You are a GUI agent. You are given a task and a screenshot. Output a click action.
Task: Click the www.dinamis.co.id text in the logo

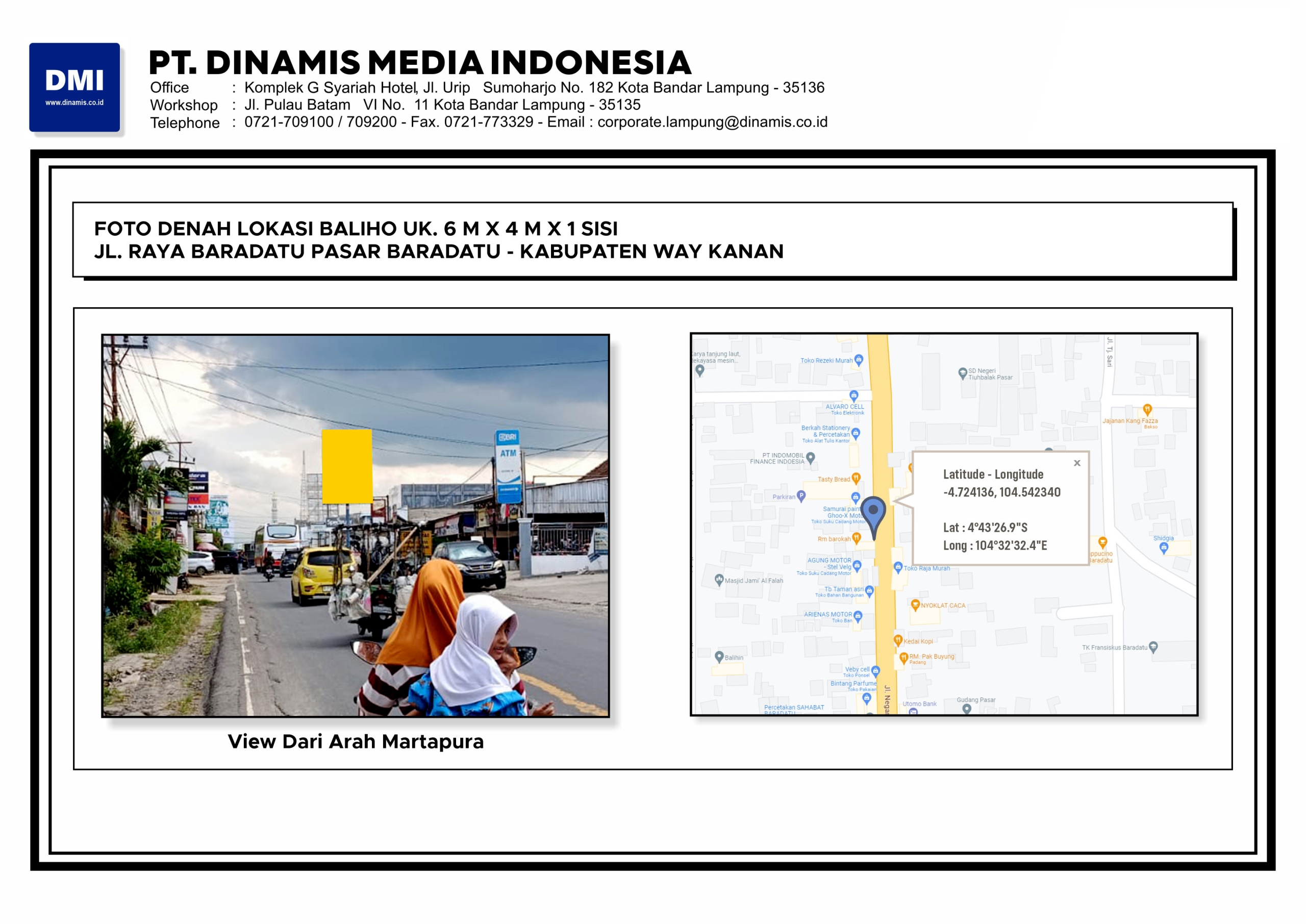click(x=74, y=103)
